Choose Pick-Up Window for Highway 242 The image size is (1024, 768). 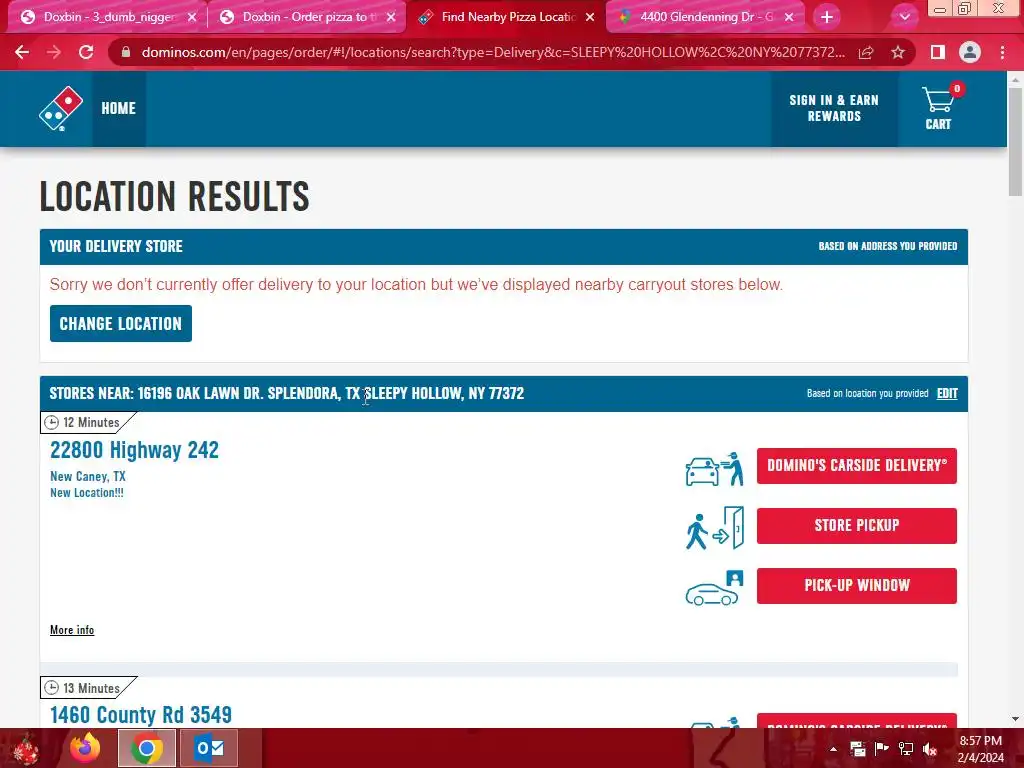857,586
